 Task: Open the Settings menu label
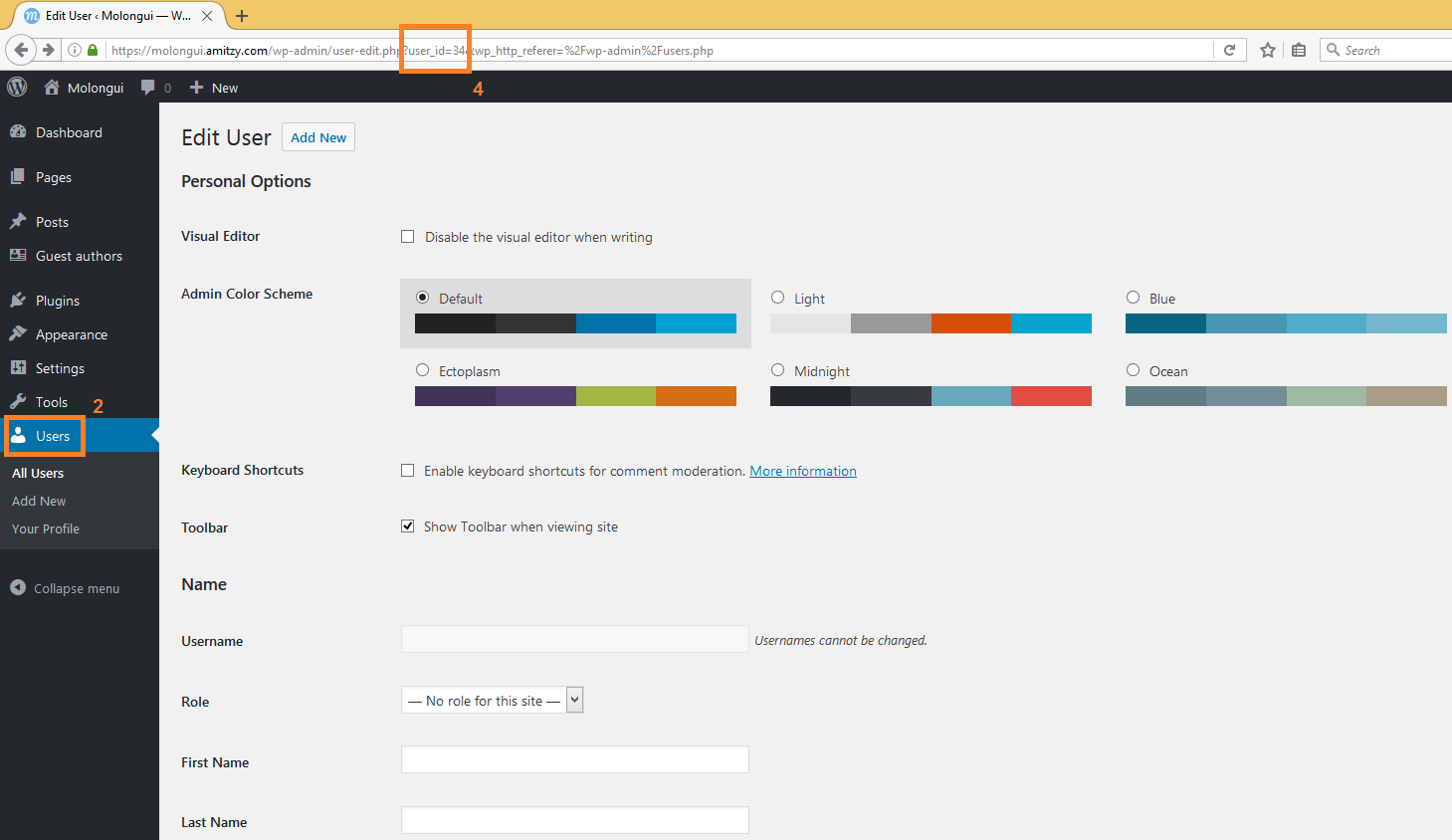pos(60,368)
